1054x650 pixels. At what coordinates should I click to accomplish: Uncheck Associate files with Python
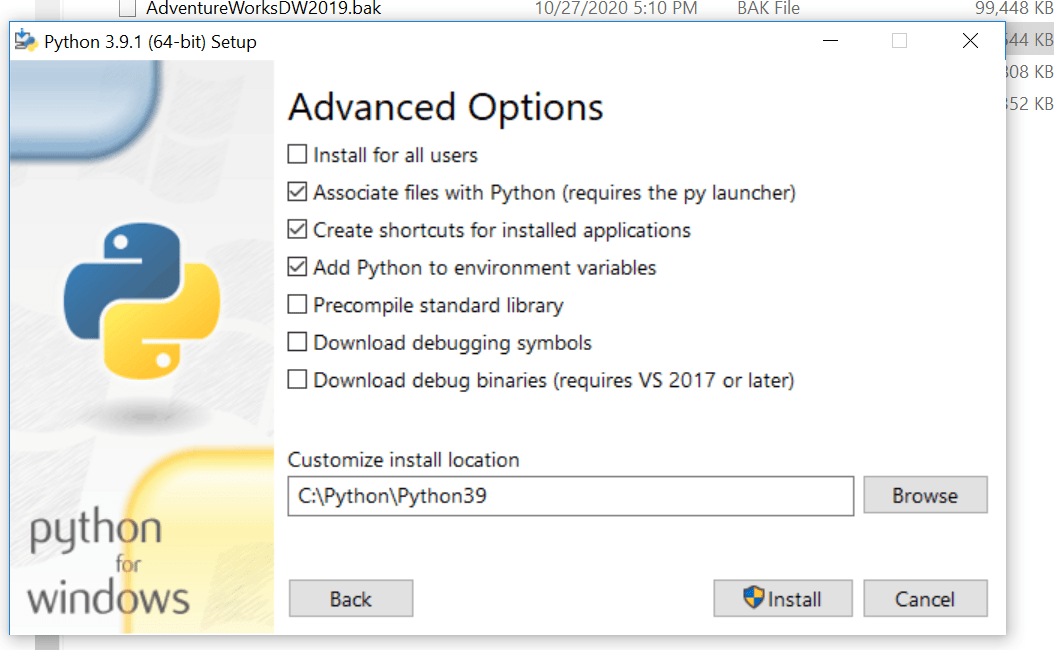tap(297, 192)
